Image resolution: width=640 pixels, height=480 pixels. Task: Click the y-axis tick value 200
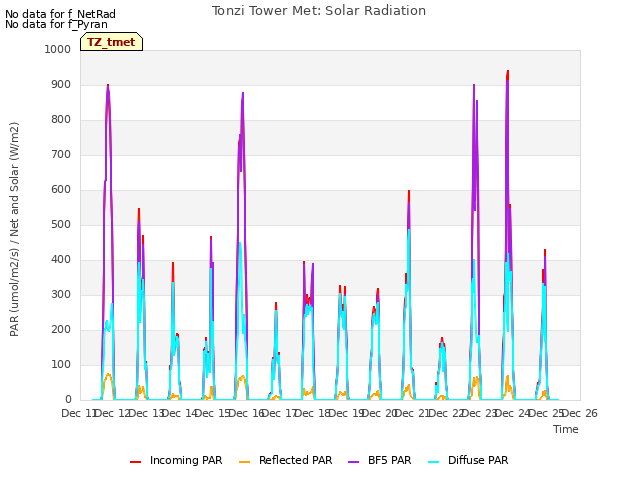point(61,330)
